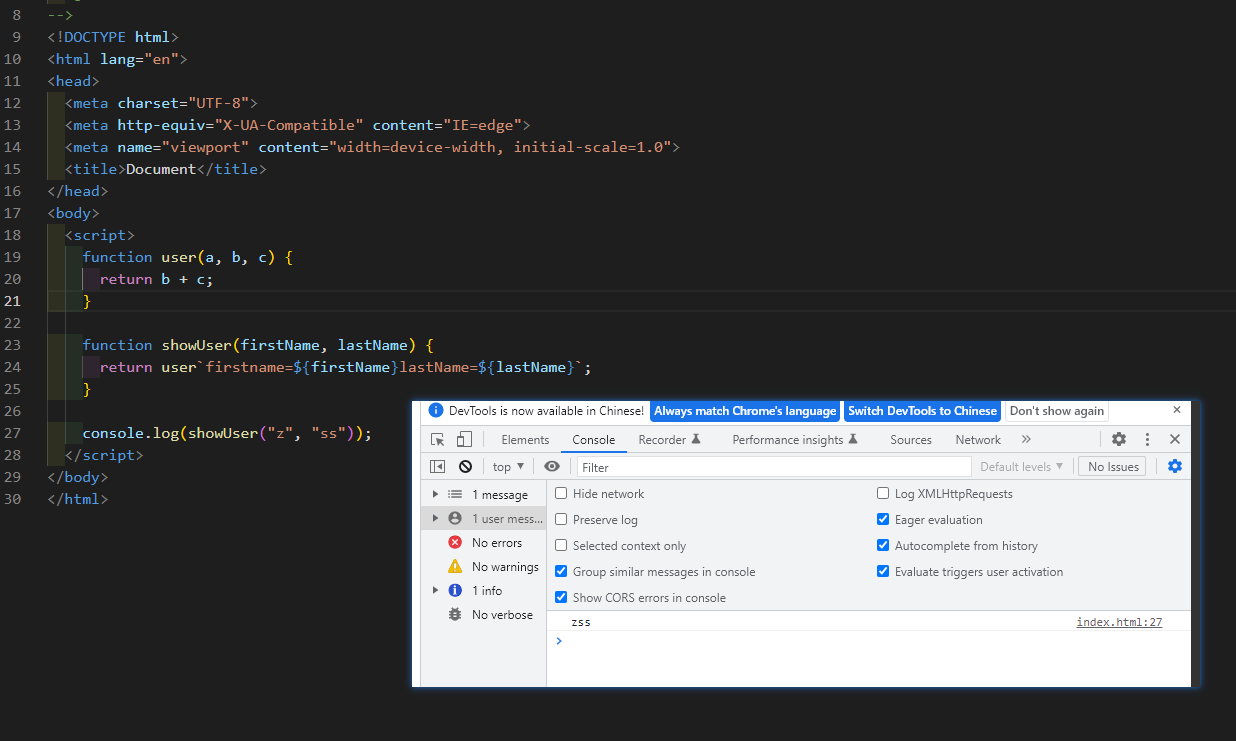Open the blue console settings gear

[x=1175, y=466]
